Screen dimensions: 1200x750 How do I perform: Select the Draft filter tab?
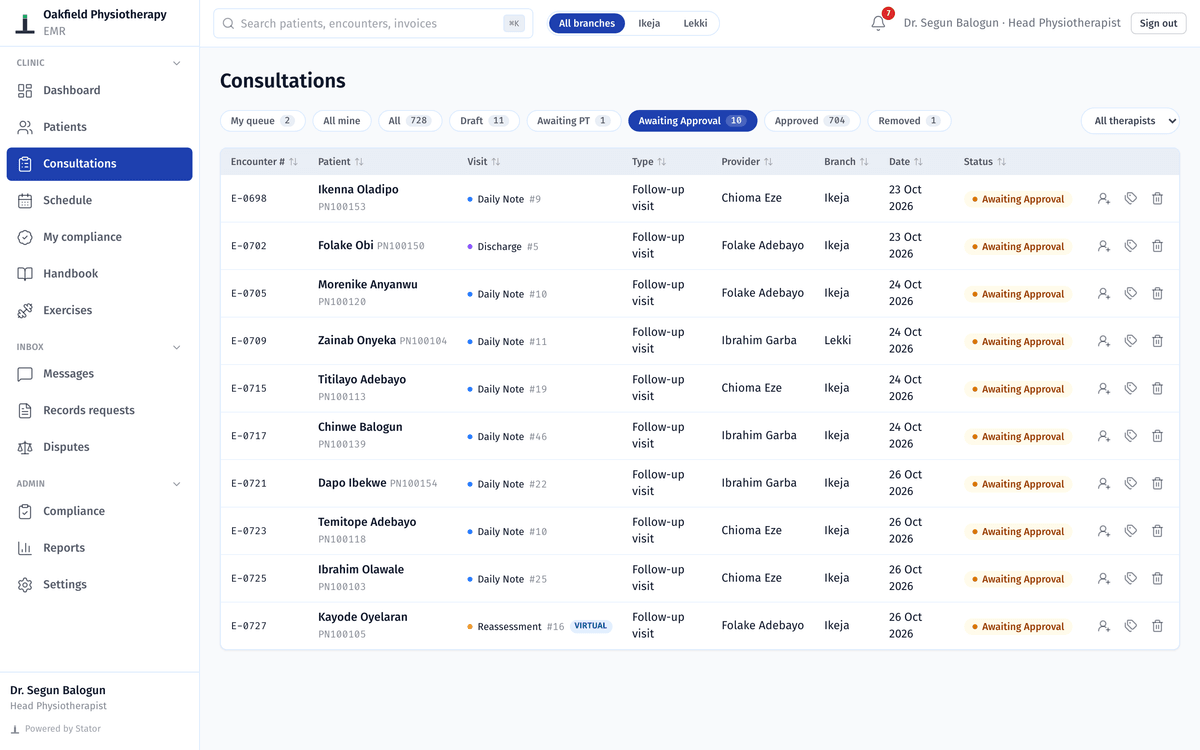point(484,121)
